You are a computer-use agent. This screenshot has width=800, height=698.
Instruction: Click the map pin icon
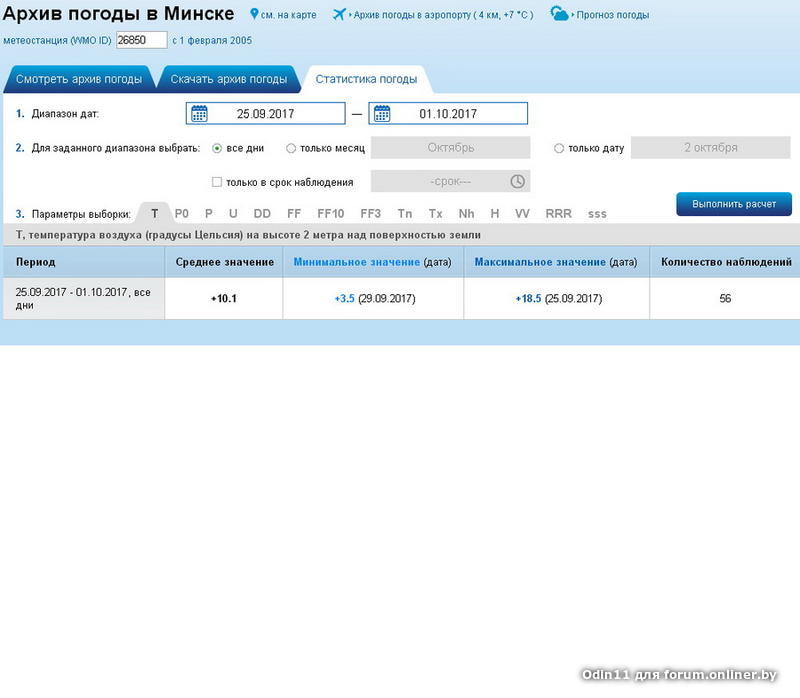(x=254, y=14)
